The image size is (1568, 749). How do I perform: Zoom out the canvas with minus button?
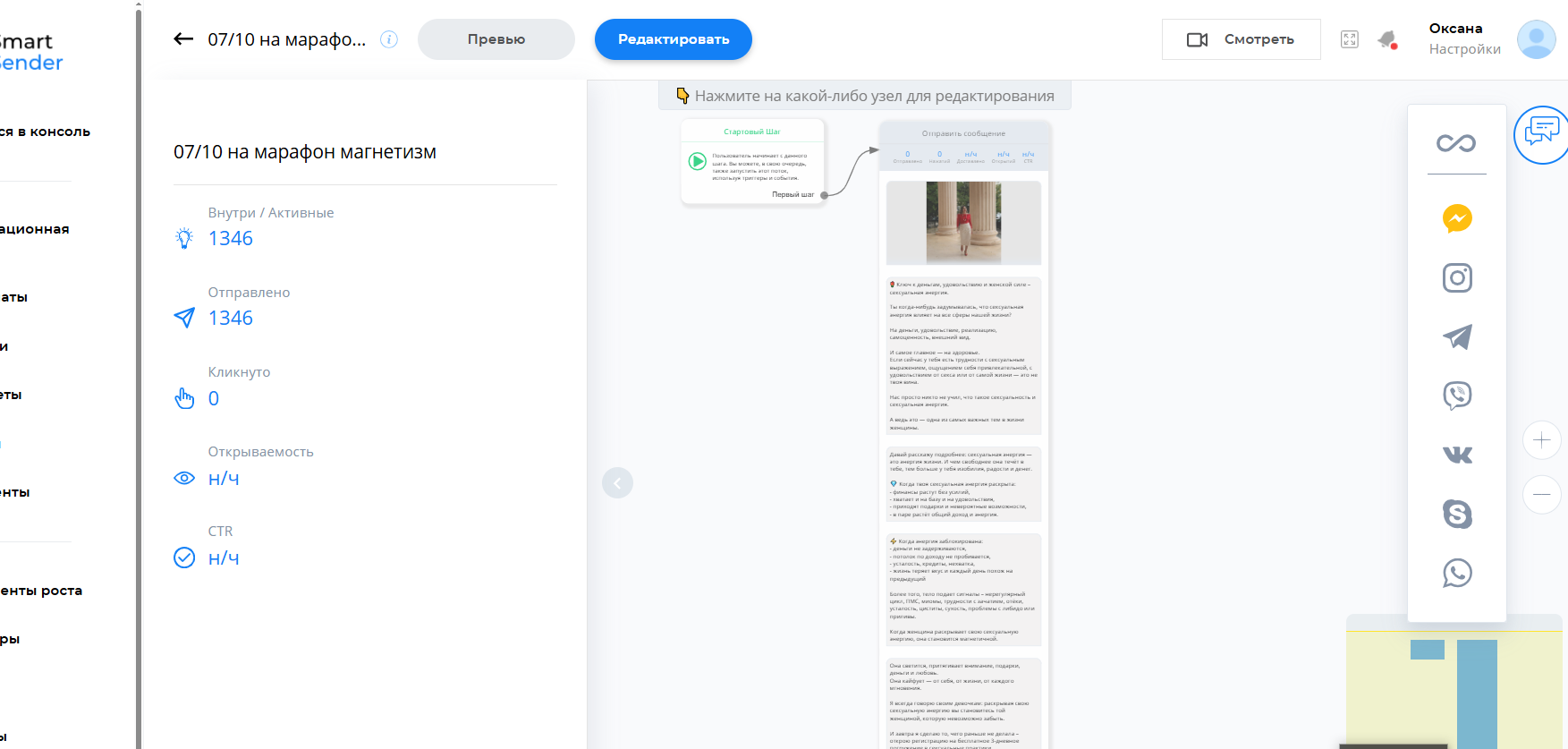coord(1542,495)
